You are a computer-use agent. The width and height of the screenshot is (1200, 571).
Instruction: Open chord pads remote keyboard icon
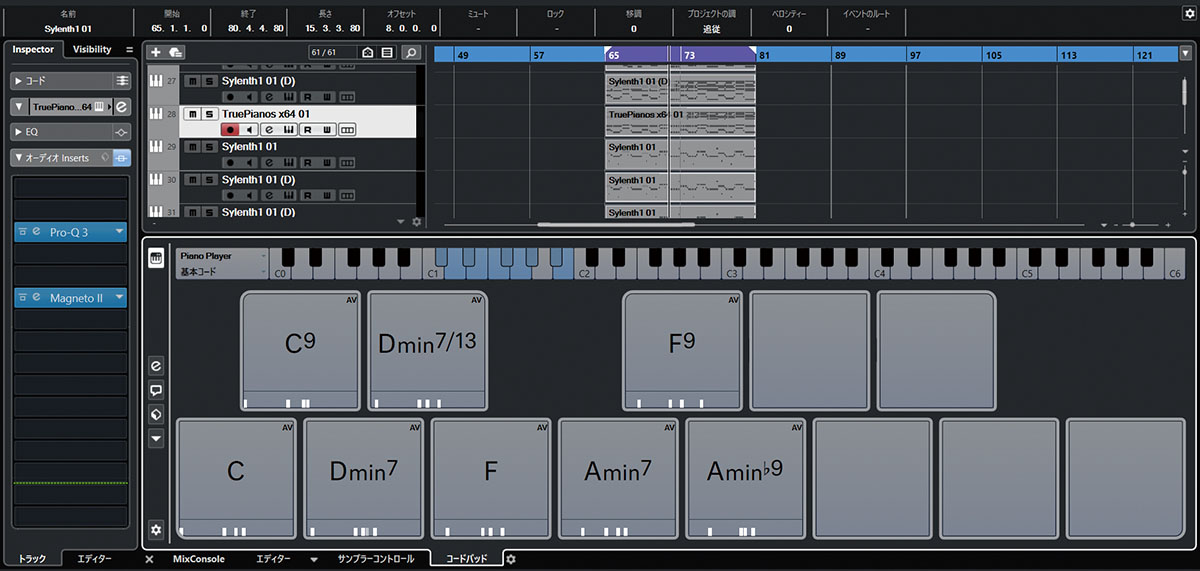pyautogui.click(x=156, y=259)
